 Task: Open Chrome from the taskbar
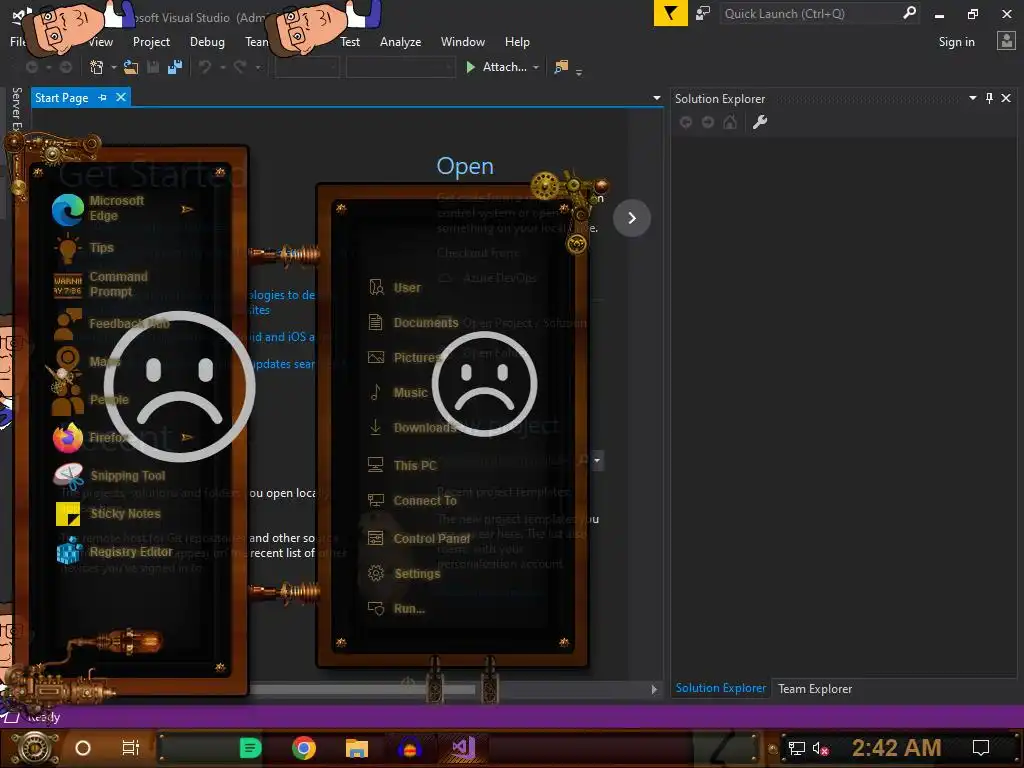(x=304, y=748)
